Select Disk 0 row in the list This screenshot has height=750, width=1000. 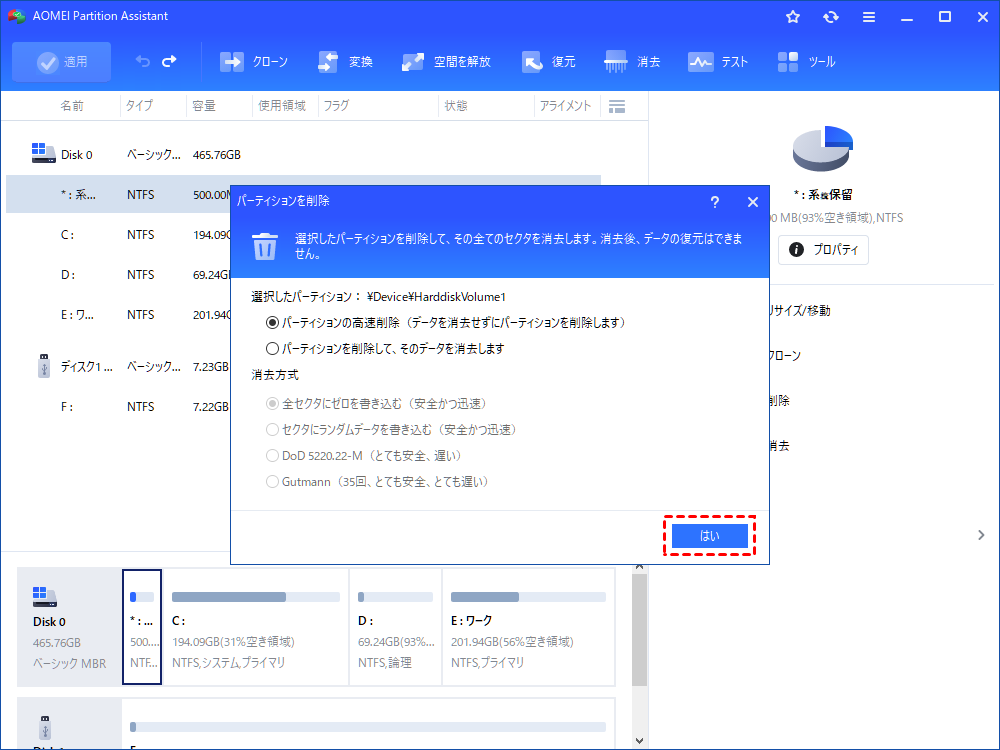(303, 155)
